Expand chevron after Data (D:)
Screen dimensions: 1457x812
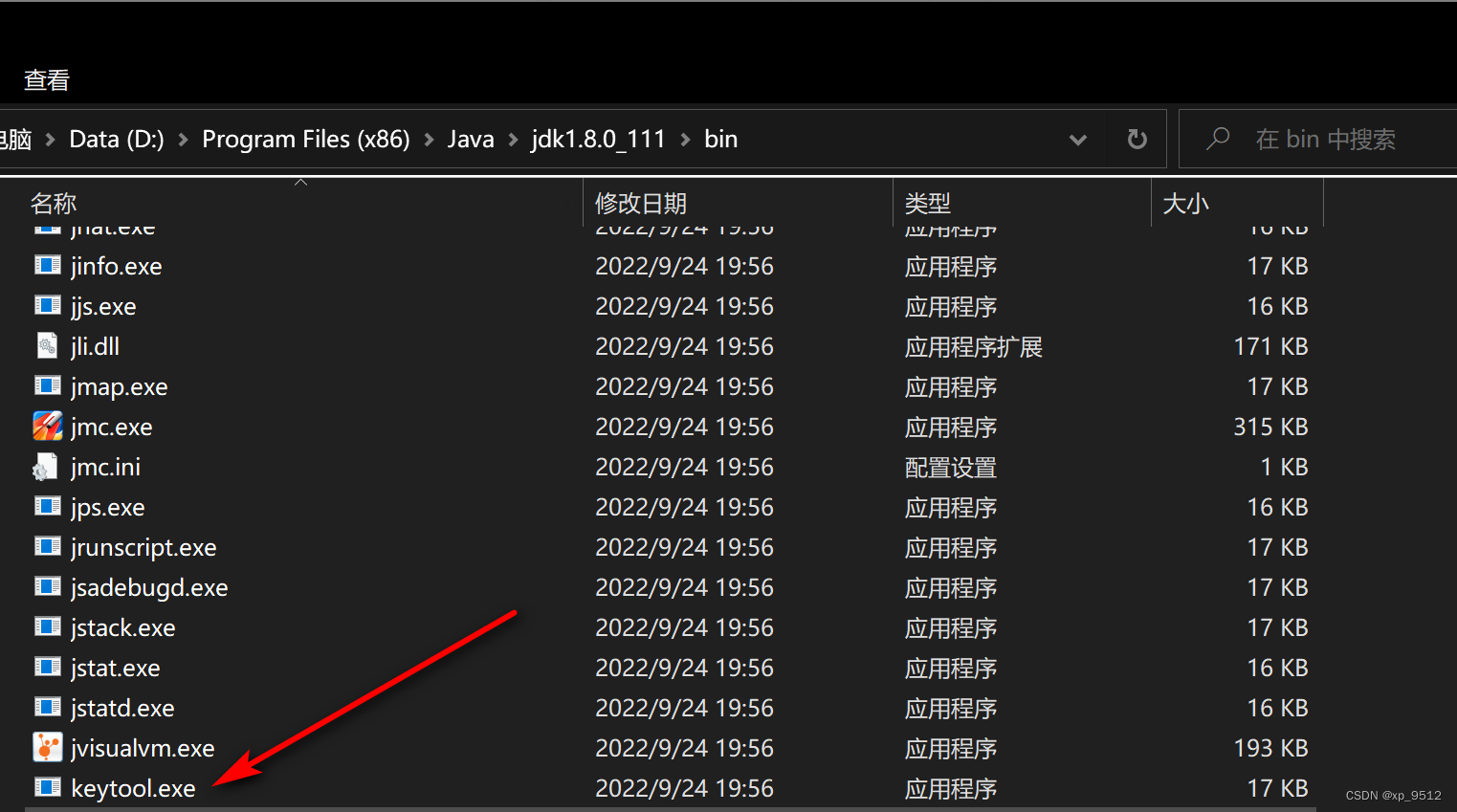coord(183,140)
